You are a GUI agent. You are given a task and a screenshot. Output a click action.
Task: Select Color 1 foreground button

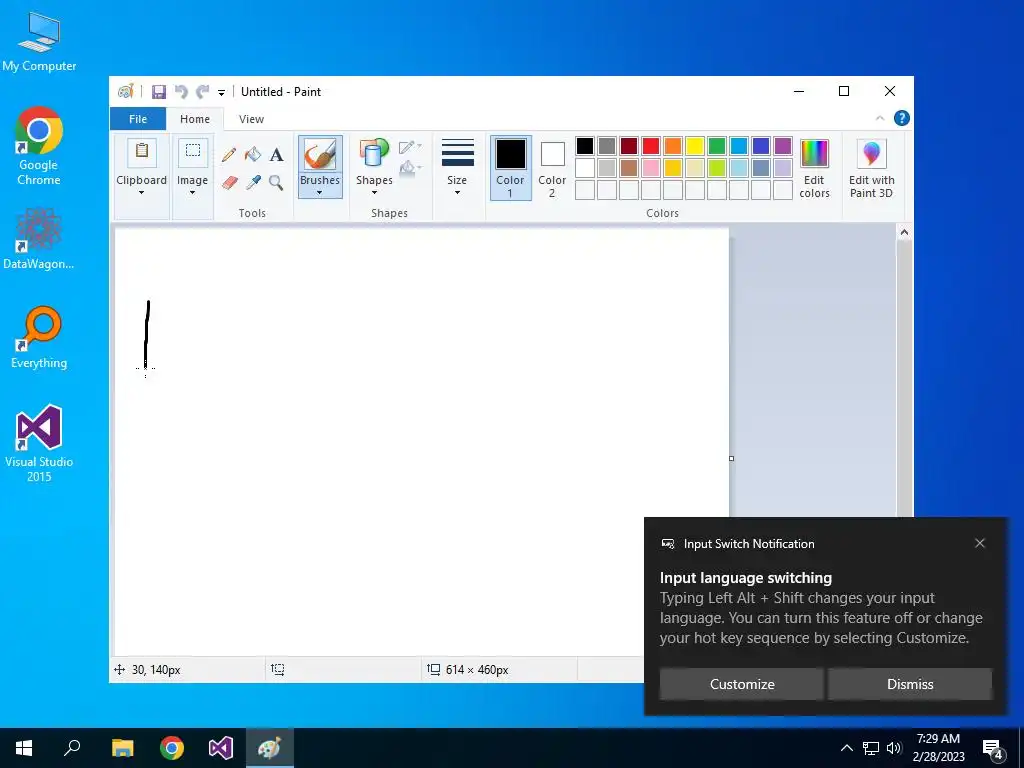click(510, 168)
